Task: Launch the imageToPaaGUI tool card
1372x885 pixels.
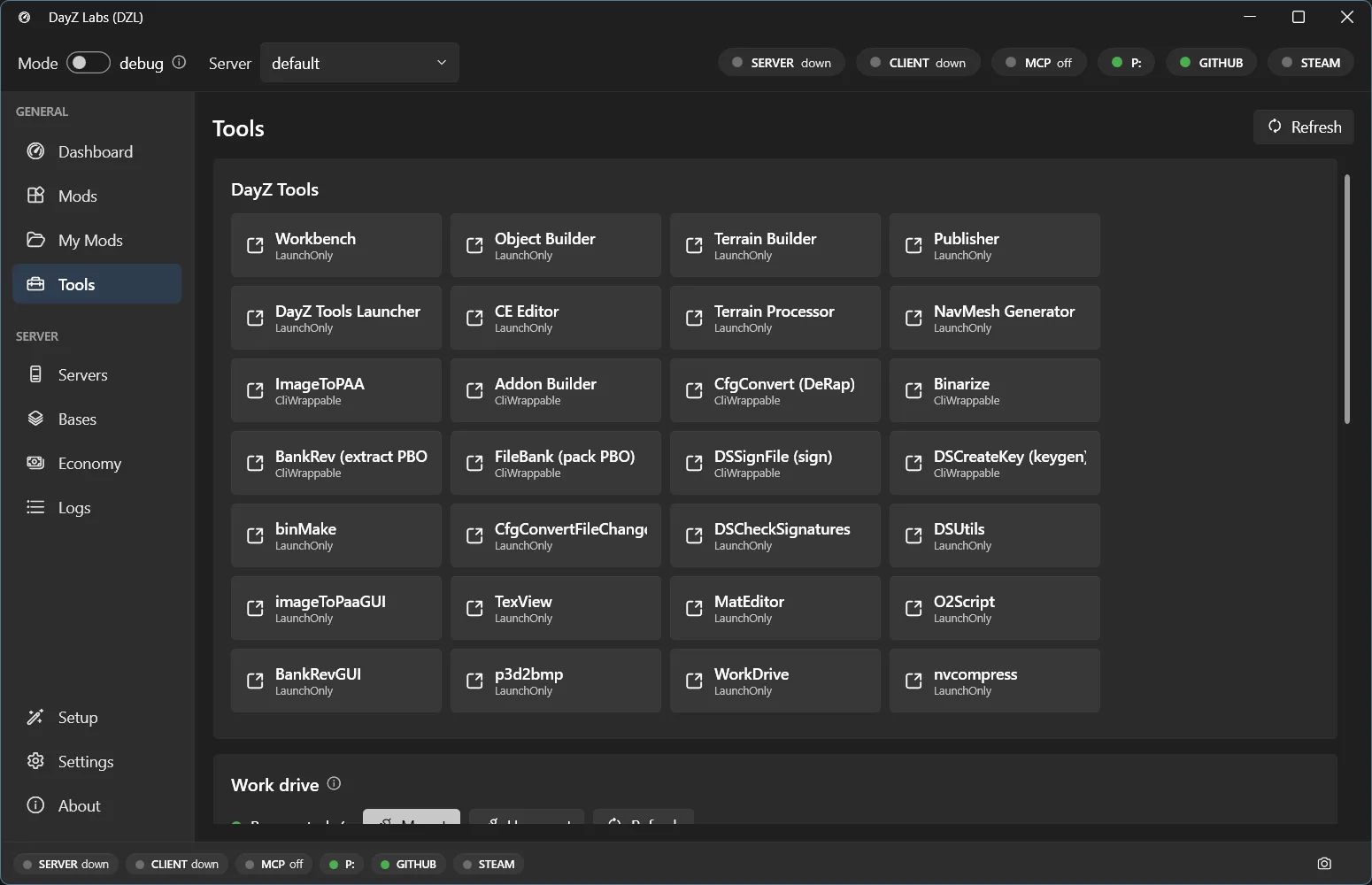Action: (336, 608)
